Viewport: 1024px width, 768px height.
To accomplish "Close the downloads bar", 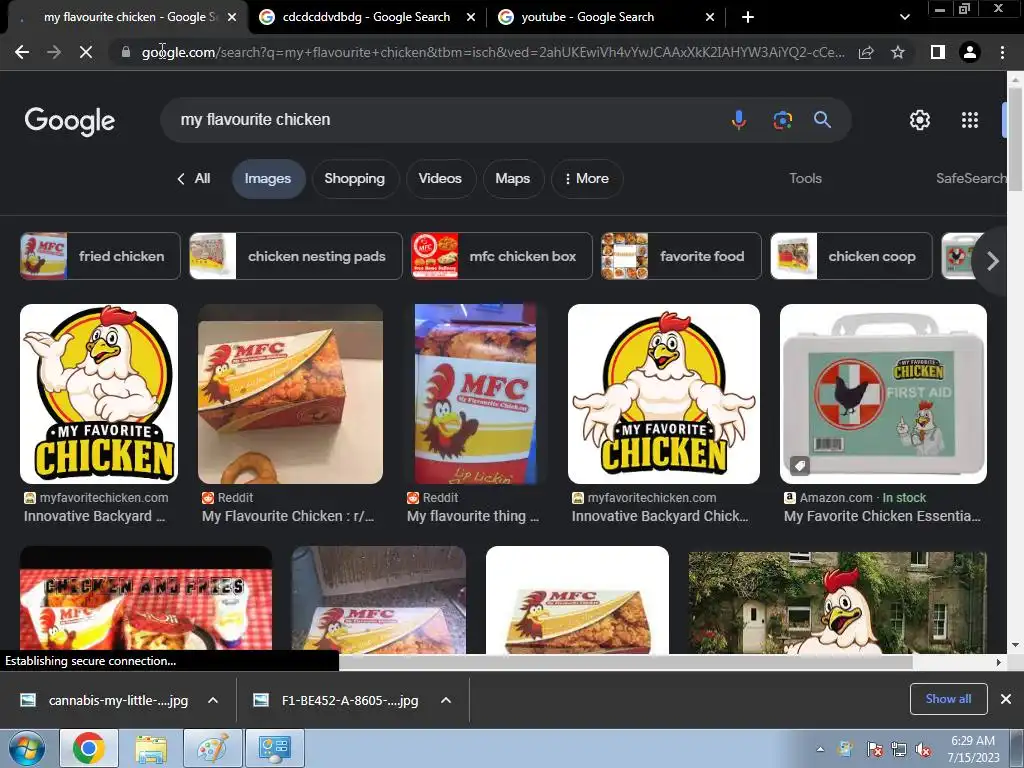I will [1006, 699].
